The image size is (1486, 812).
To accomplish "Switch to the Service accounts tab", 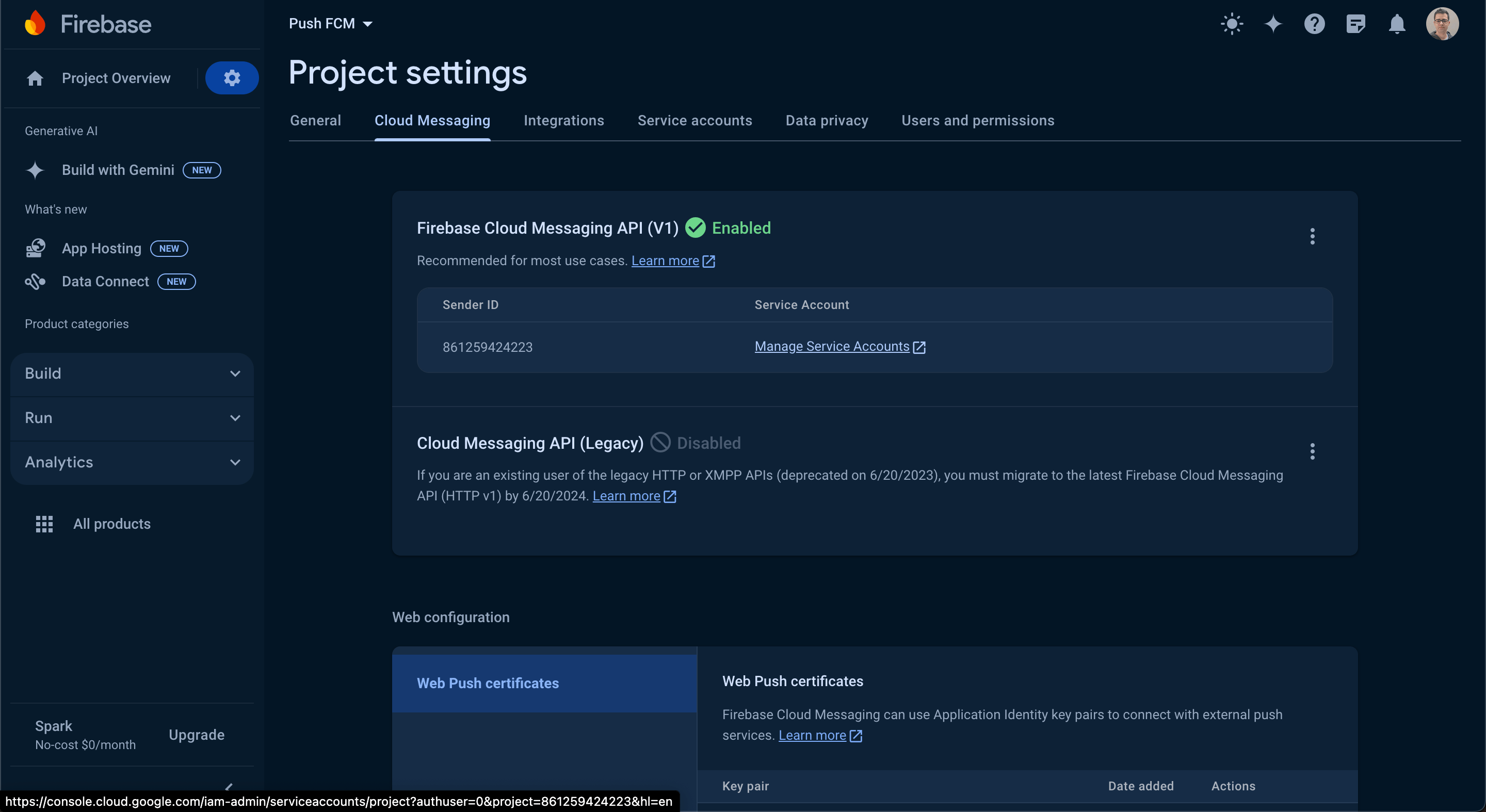I will coord(694,121).
